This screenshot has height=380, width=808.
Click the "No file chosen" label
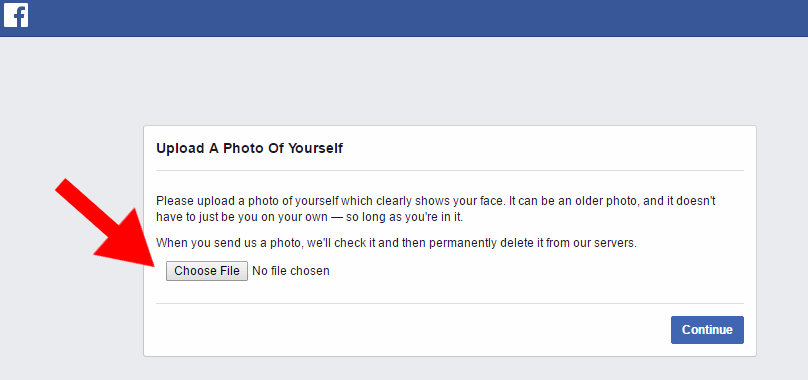coord(291,271)
